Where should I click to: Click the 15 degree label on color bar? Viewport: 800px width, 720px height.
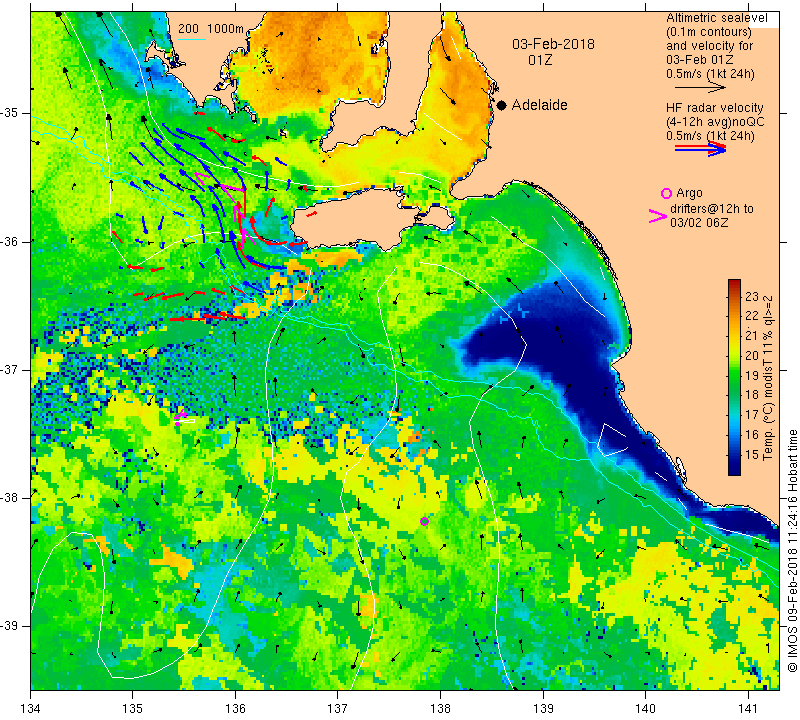(752, 455)
